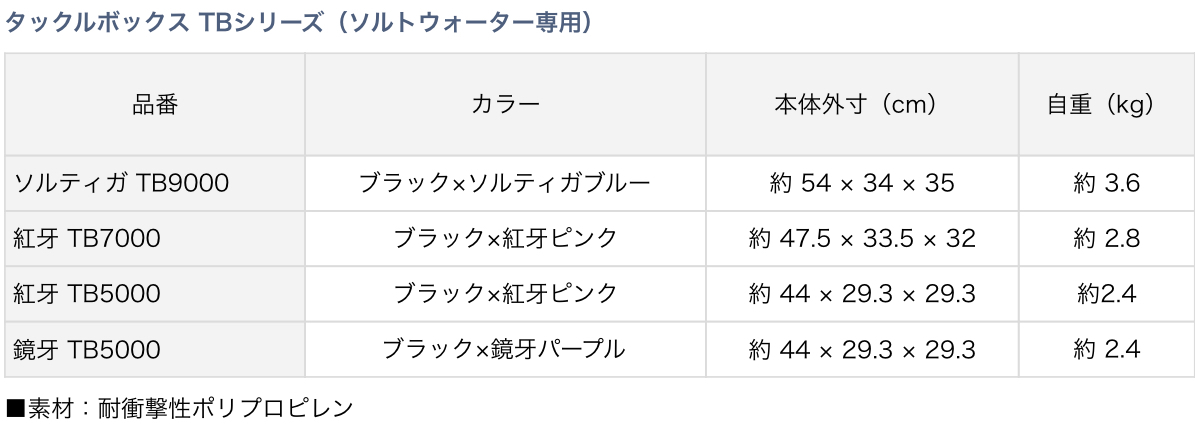Select the dimensions cell for 鏡牙 TB5000

(x=862, y=349)
